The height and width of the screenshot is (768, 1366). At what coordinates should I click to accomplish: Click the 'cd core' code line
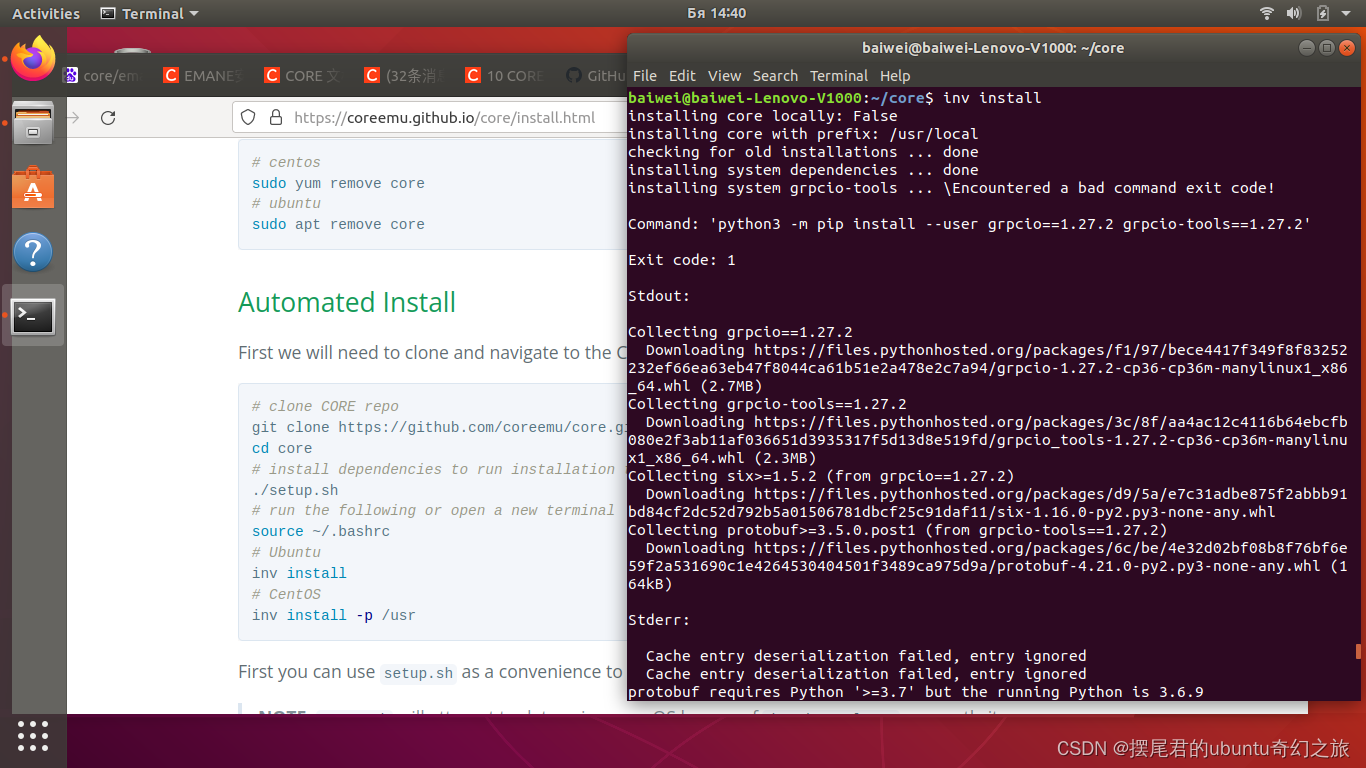click(282, 449)
